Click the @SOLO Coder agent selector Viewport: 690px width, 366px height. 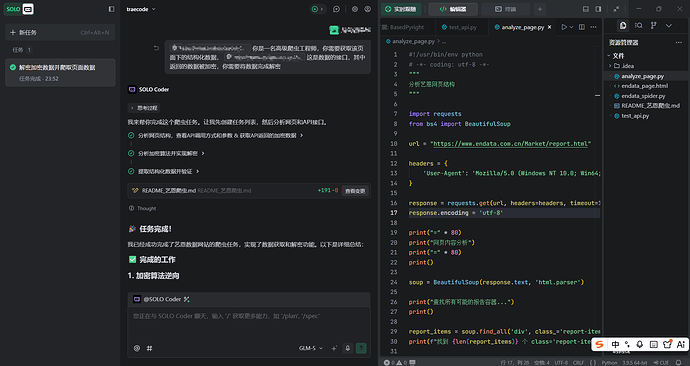(x=161, y=299)
